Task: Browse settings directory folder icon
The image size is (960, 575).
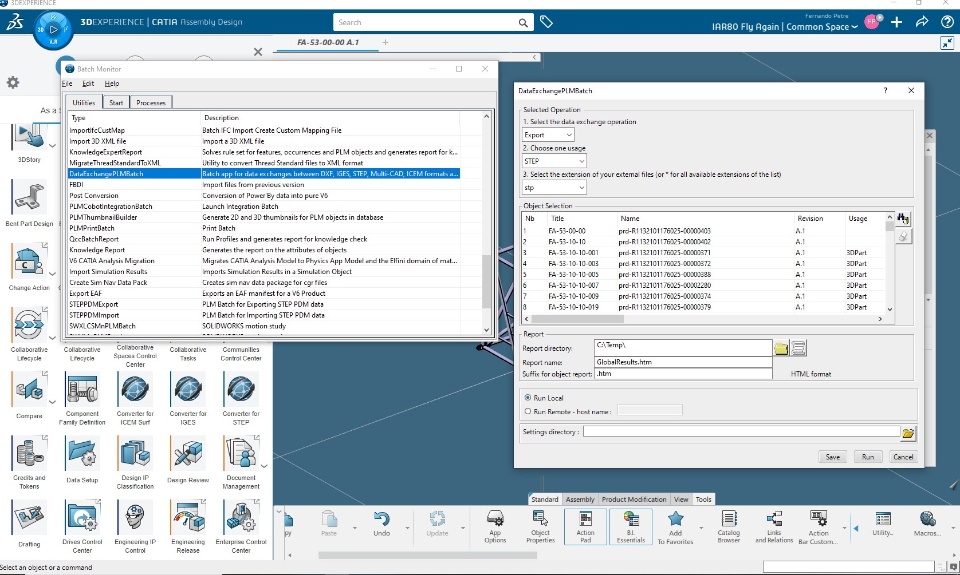Action: pyautogui.click(x=908, y=433)
